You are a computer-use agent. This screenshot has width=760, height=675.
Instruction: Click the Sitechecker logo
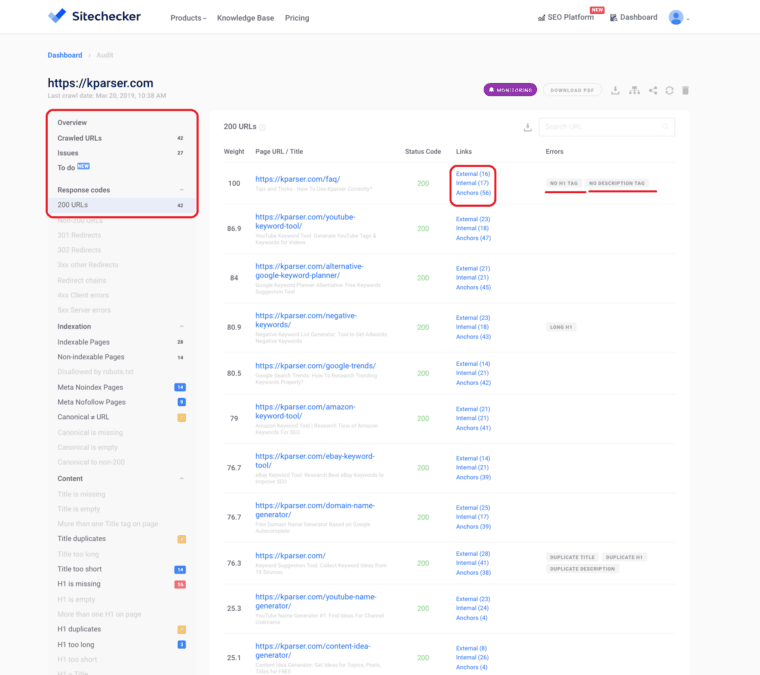click(95, 17)
